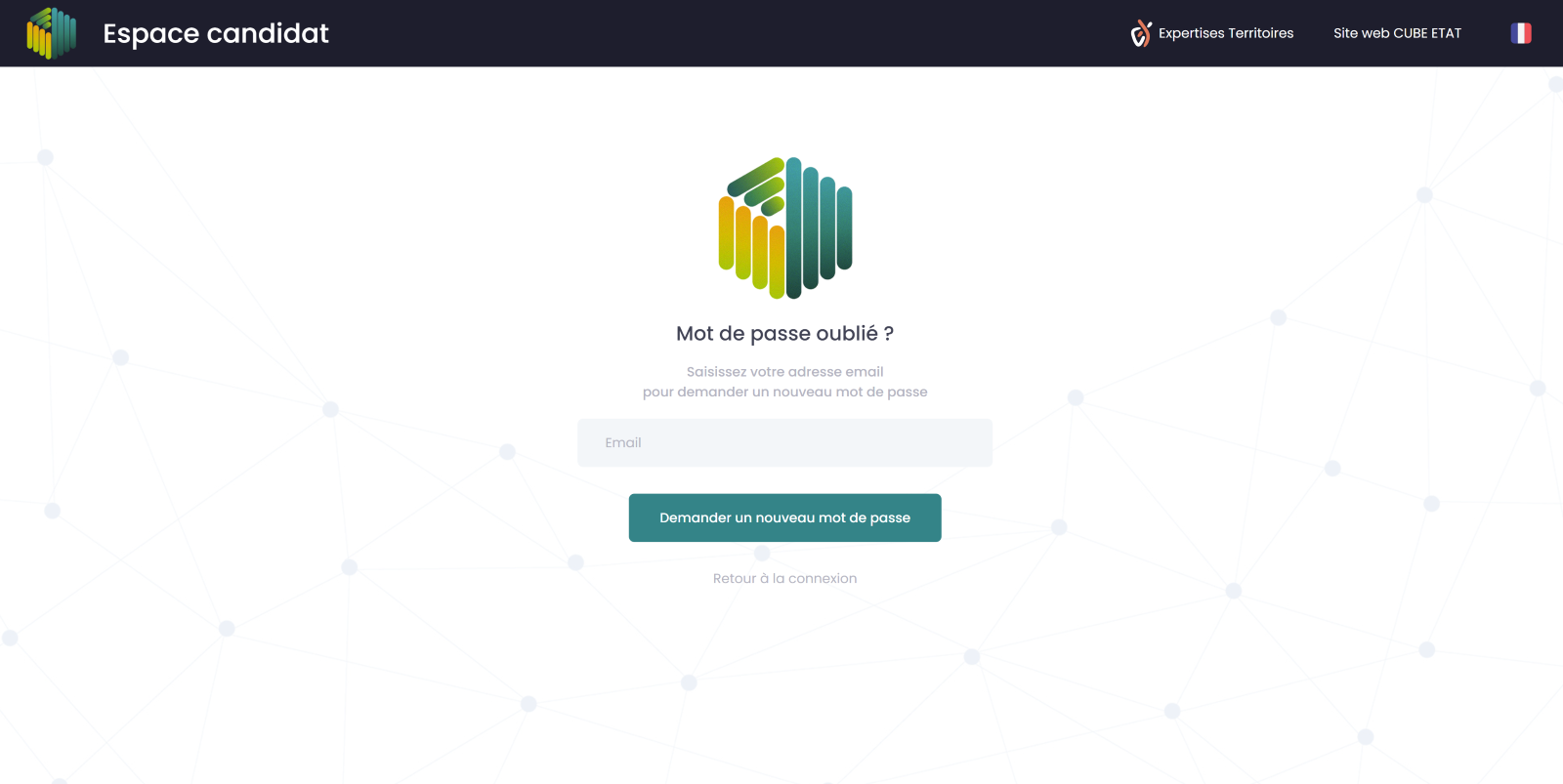Open the language selector flag
The height and width of the screenshot is (784, 1563).
(x=1521, y=33)
